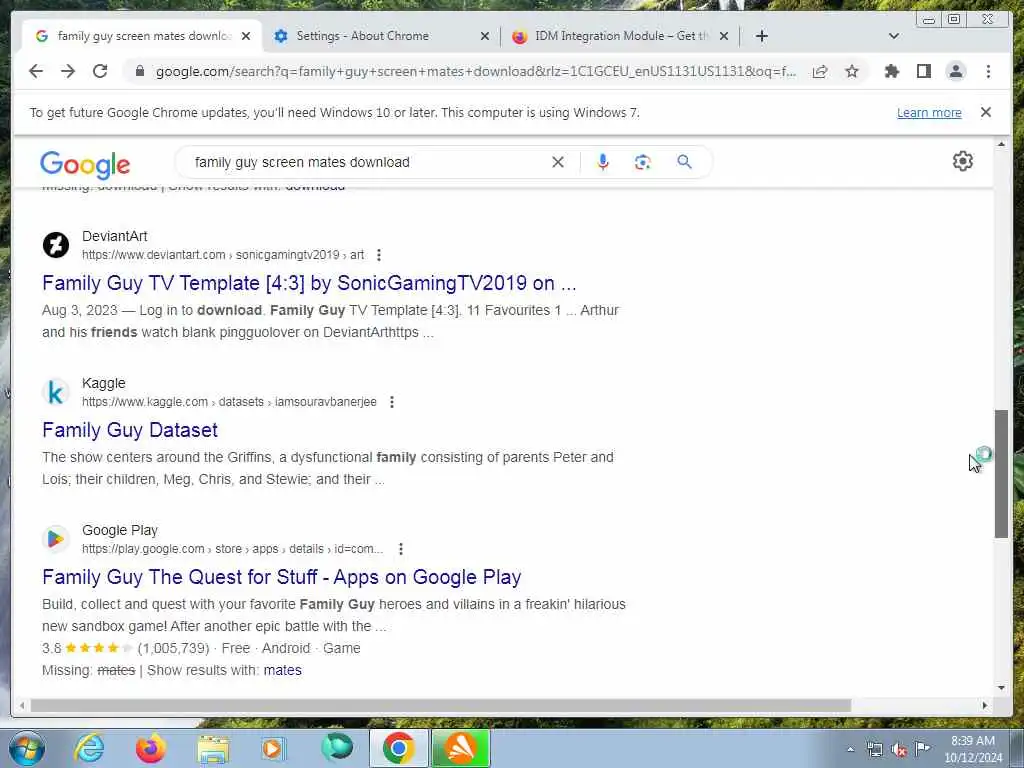The image size is (1024, 768).
Task: Click the horizontal scrollbar thumb
Action: pos(441,705)
